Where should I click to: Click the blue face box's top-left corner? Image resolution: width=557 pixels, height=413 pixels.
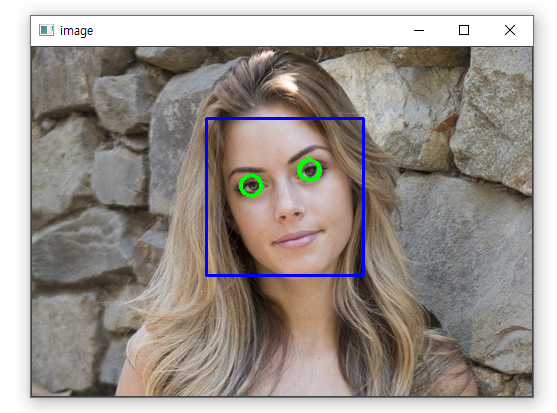pos(207,119)
